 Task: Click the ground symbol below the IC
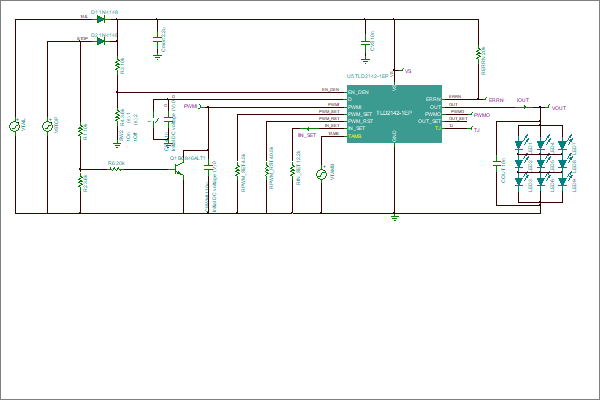[x=395, y=217]
